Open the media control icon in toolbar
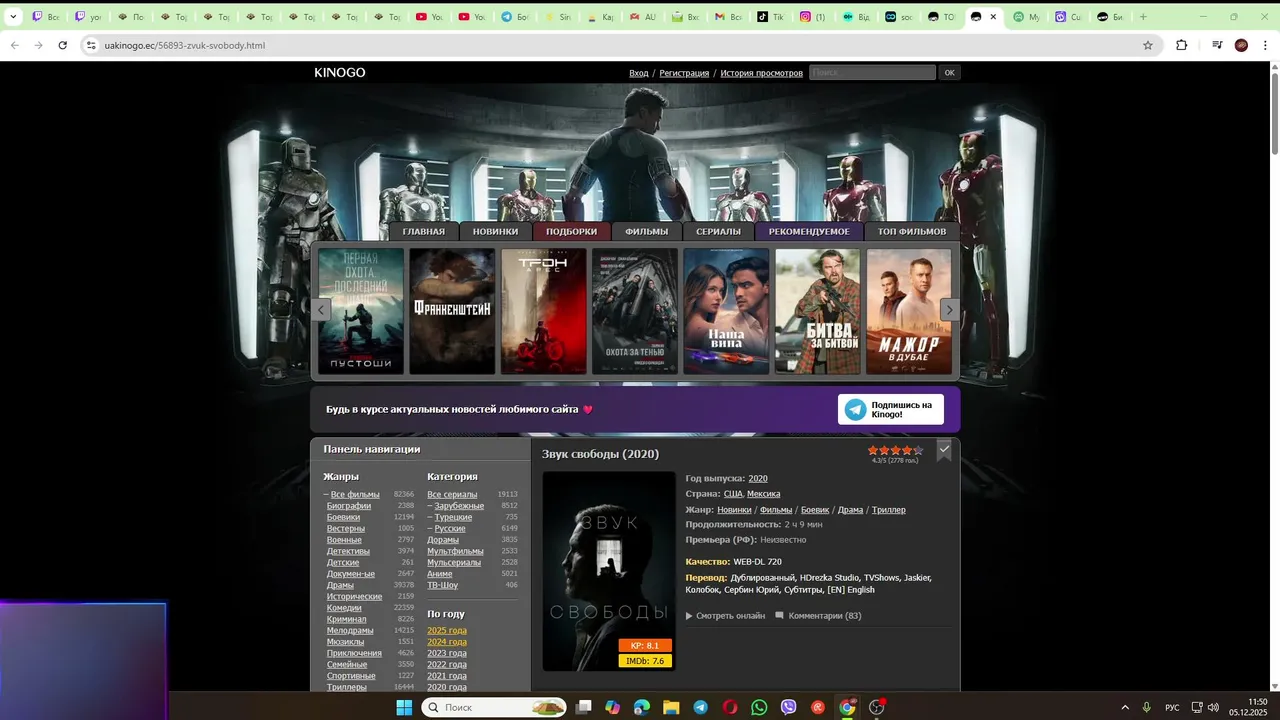Image resolution: width=1280 pixels, height=720 pixels. 1217,45
